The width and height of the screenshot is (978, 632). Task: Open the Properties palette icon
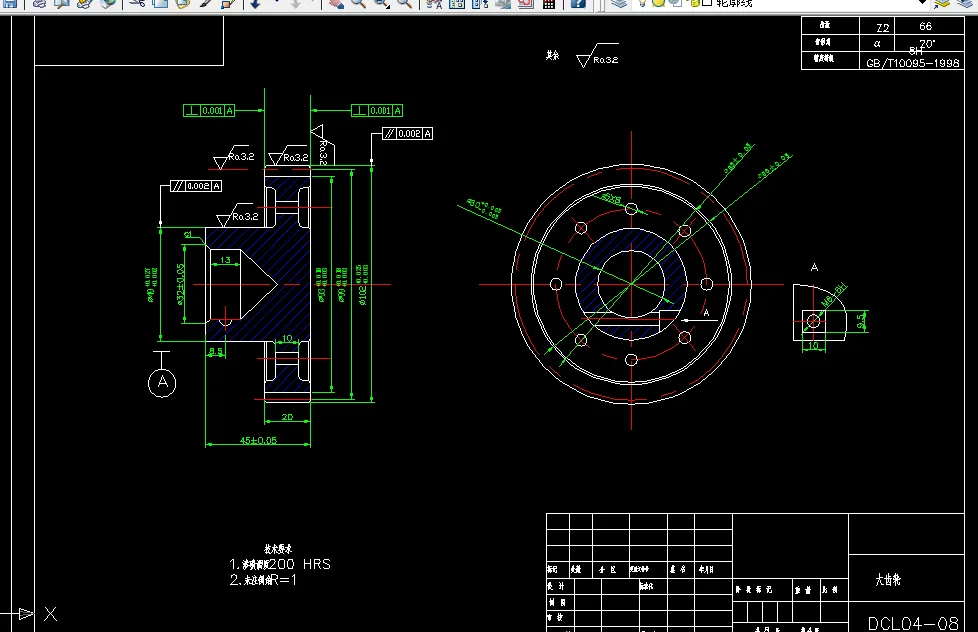point(434,3)
